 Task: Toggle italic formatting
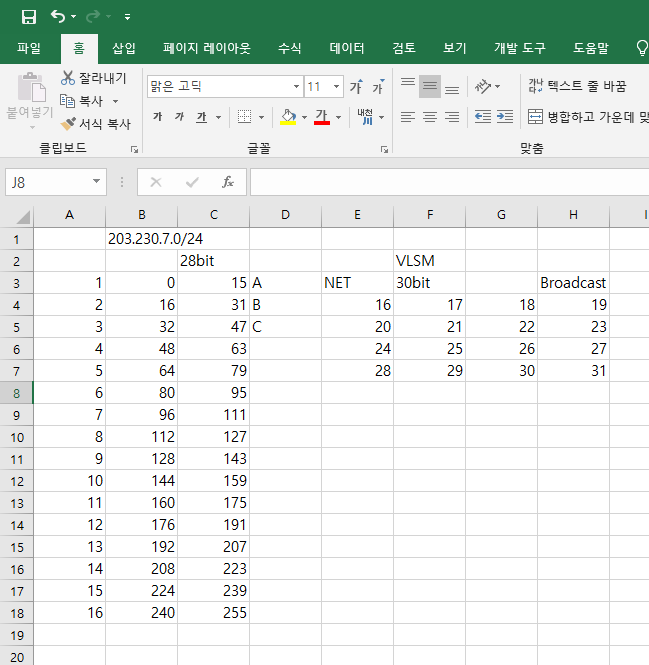pyautogui.click(x=179, y=117)
